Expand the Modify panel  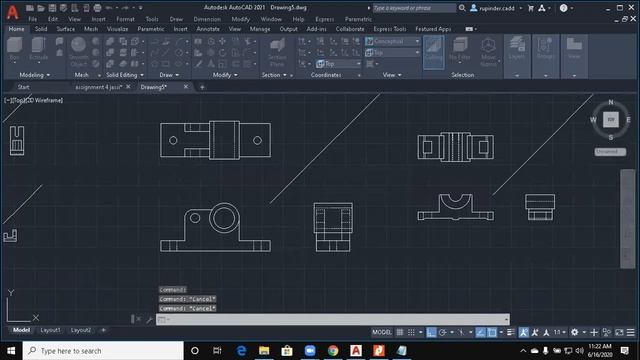(225, 75)
